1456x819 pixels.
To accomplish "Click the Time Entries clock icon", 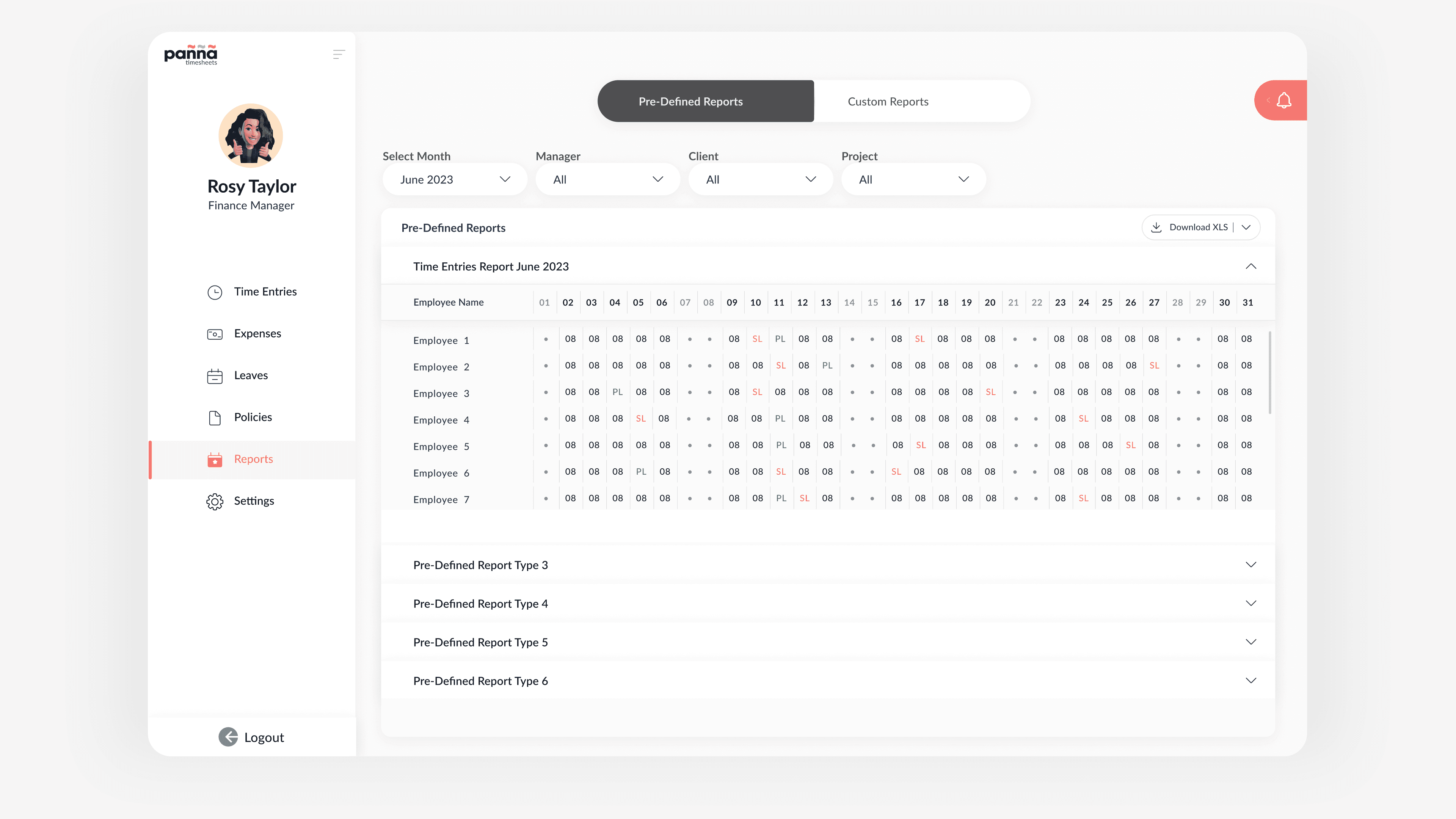I will (x=215, y=292).
